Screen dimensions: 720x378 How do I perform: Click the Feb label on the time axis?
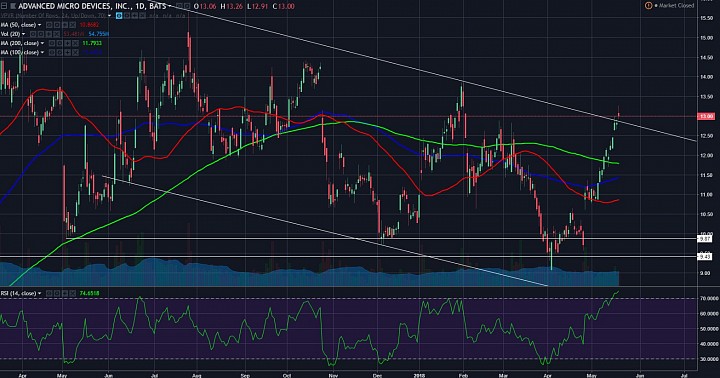pyautogui.click(x=463, y=375)
